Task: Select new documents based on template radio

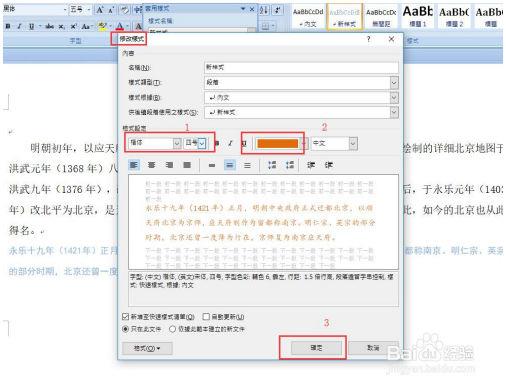Action: [172, 329]
